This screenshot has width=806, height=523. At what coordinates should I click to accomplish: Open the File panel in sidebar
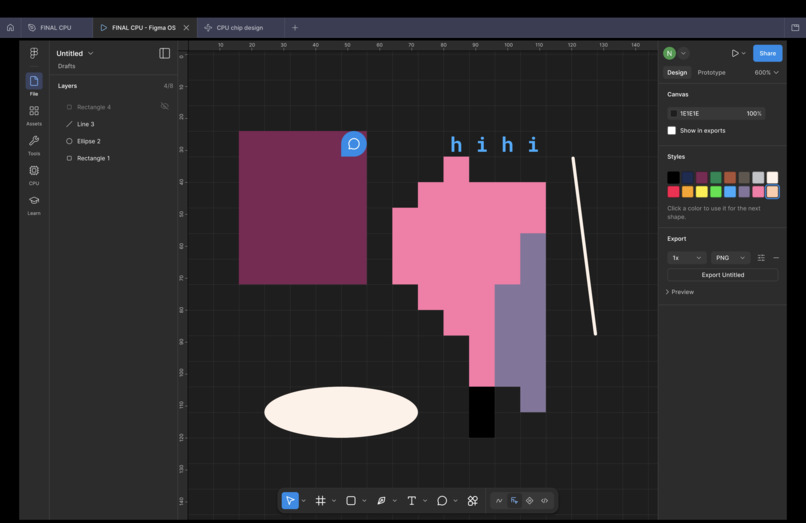click(x=34, y=84)
